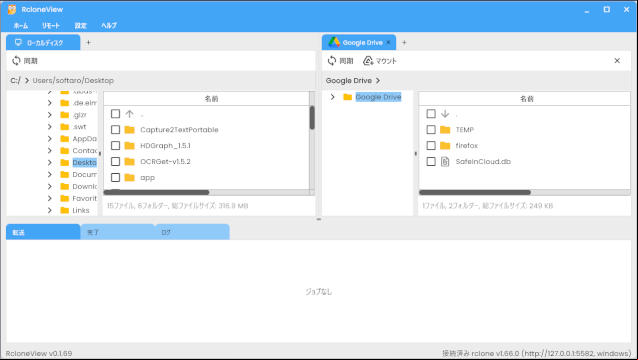Expand the Desktop folder in tree
The height and width of the screenshot is (360, 638).
tap(50, 162)
